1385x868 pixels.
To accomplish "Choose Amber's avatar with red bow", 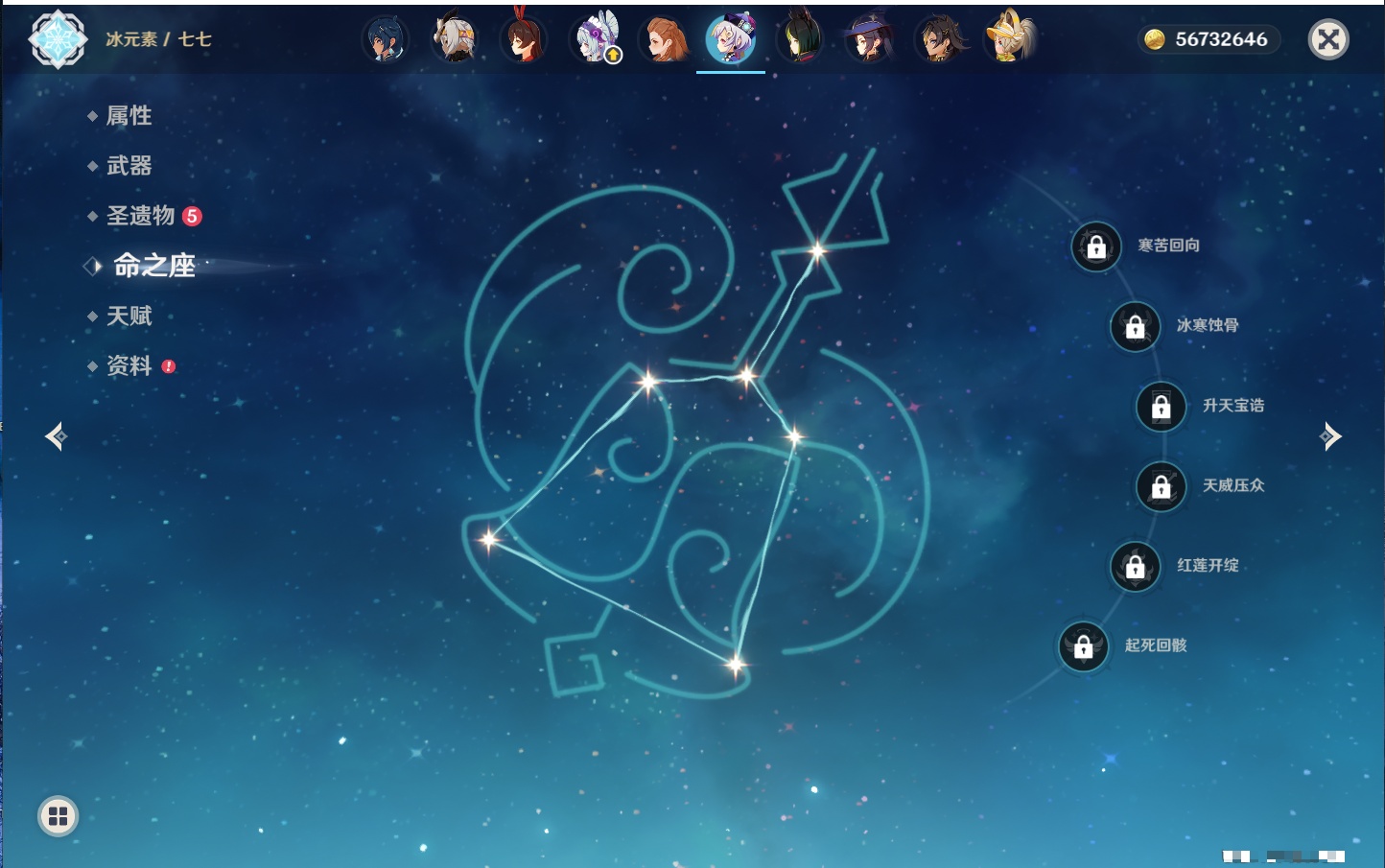I will (x=524, y=39).
